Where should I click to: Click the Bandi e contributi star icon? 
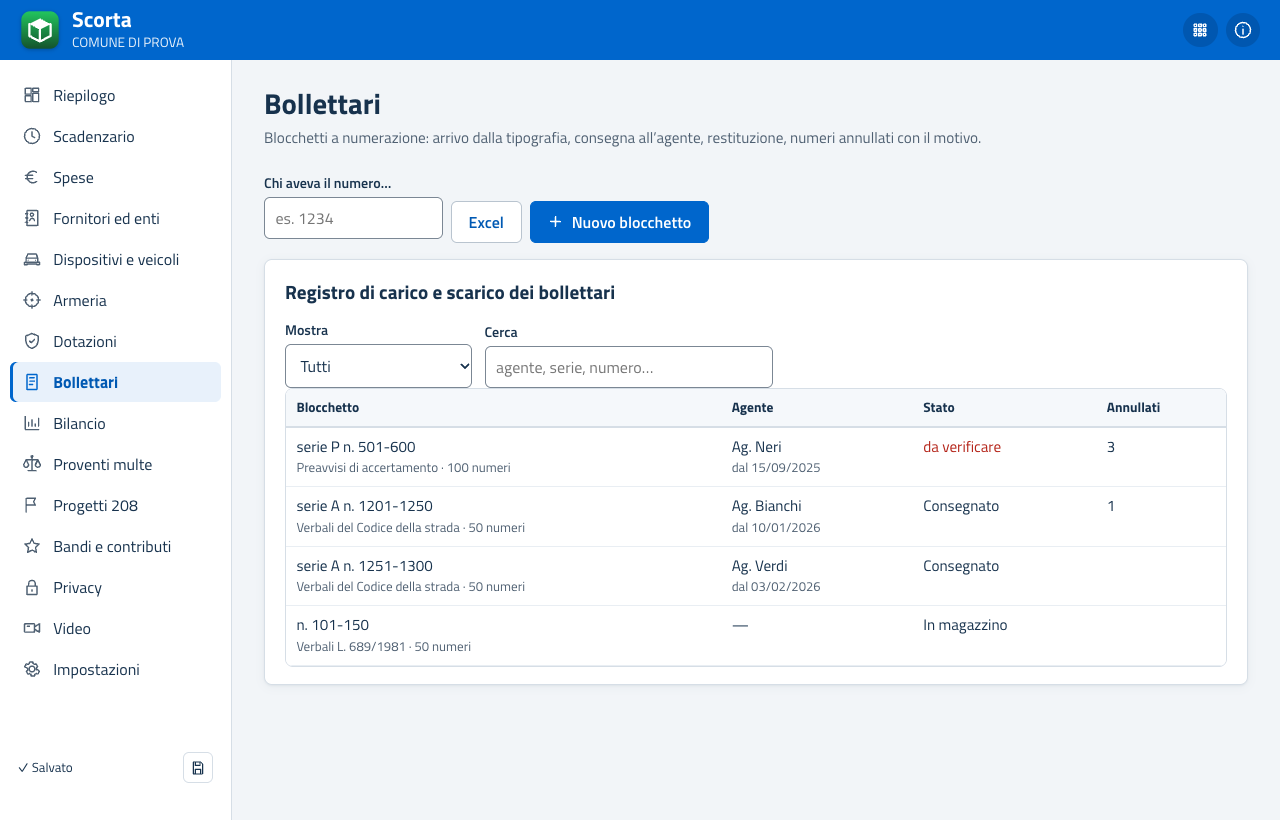tap(32, 547)
